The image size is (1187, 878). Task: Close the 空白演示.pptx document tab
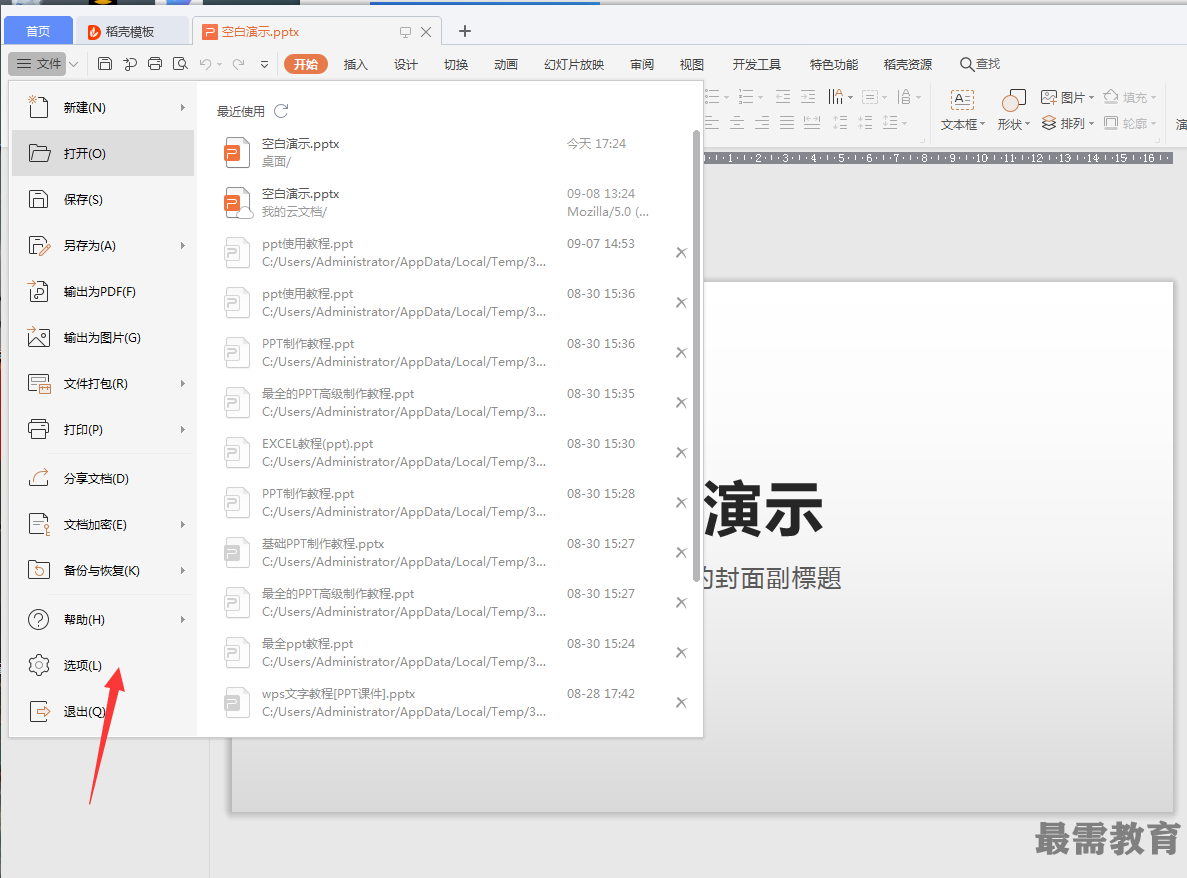coord(426,32)
